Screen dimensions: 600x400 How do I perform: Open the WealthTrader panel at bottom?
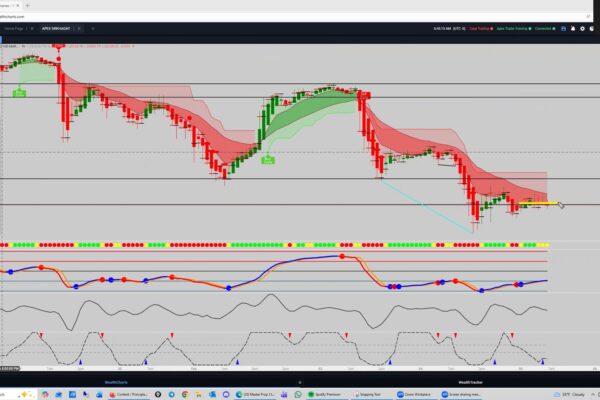tap(471, 381)
